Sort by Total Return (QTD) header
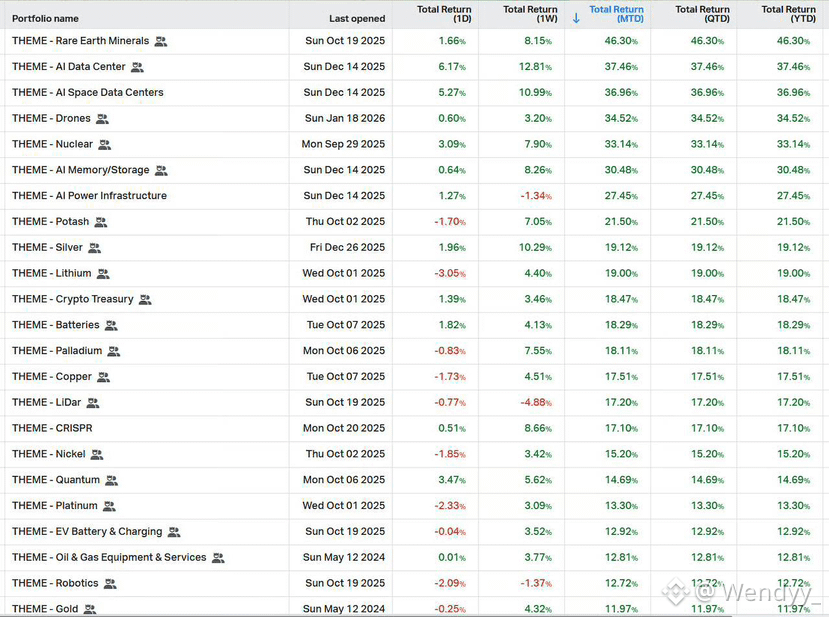The height and width of the screenshot is (617, 829). tap(703, 14)
